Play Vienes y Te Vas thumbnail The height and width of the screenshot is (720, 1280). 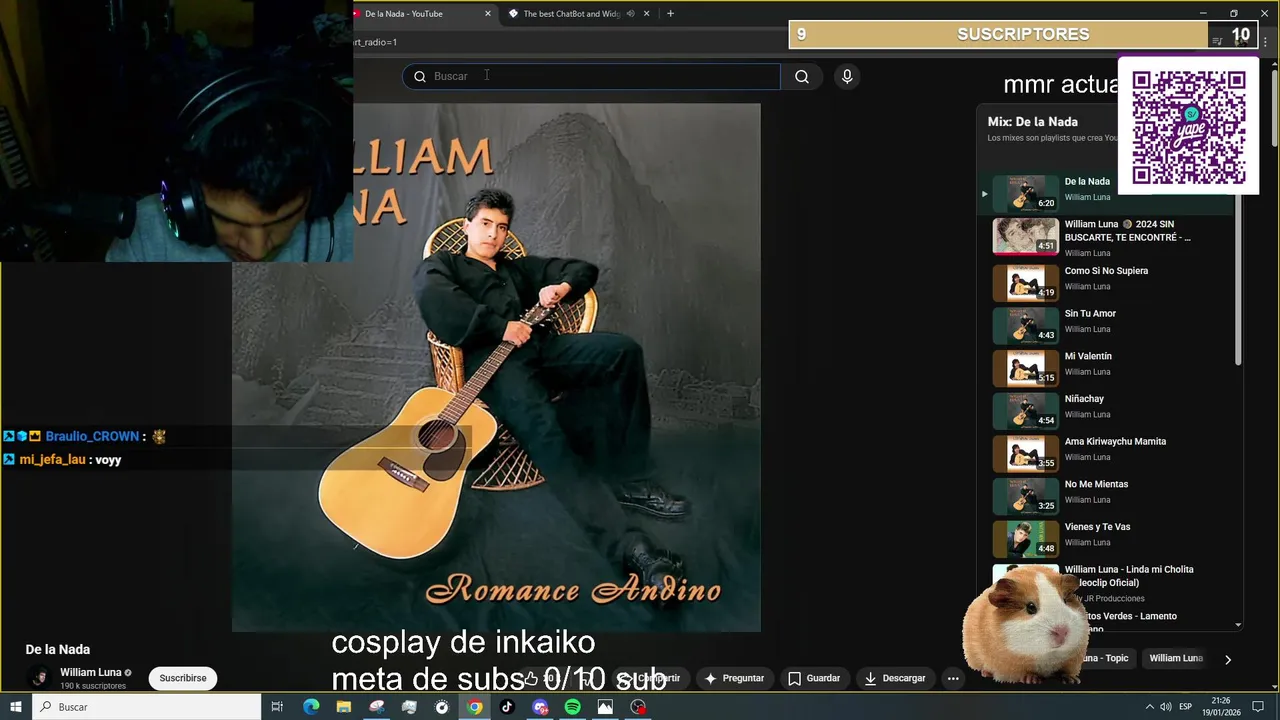tap(1025, 538)
